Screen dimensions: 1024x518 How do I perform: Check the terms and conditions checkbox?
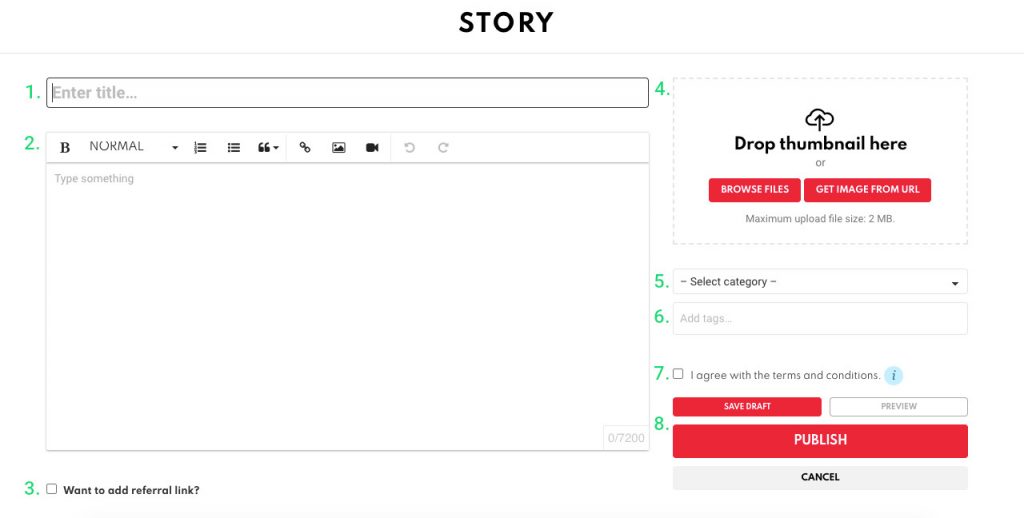point(678,374)
